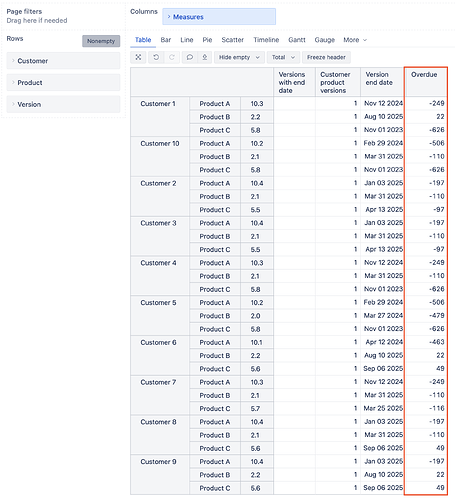This screenshot has width=455, height=500.
Task: Open the More chart types dropdown
Action: [355, 40]
